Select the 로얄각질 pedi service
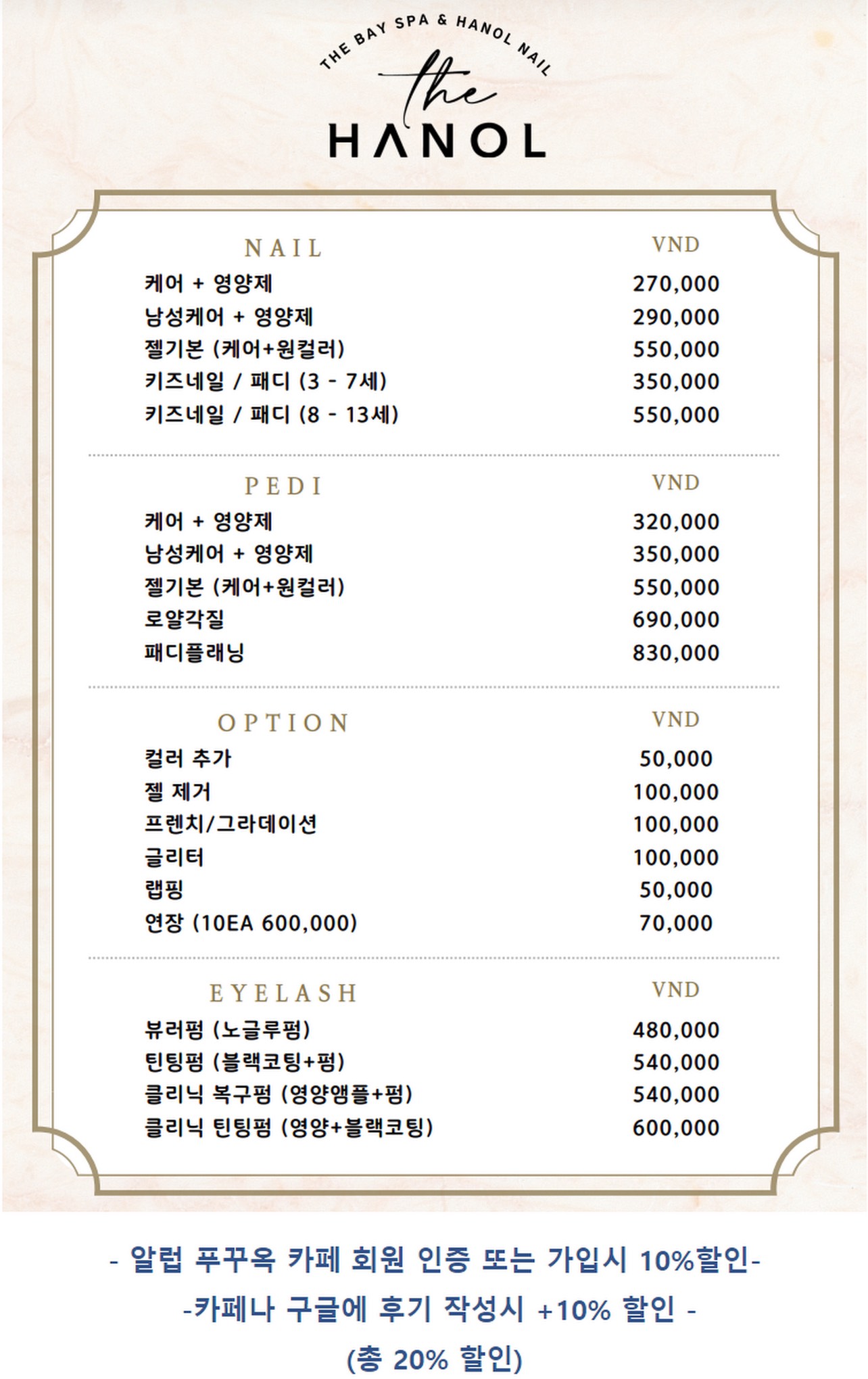Image resolution: width=868 pixels, height=1379 pixels. [x=432, y=620]
